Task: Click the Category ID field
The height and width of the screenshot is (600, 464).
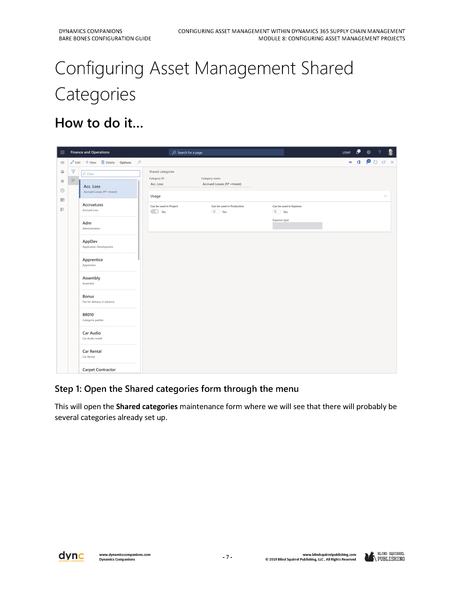Action: coord(174,184)
